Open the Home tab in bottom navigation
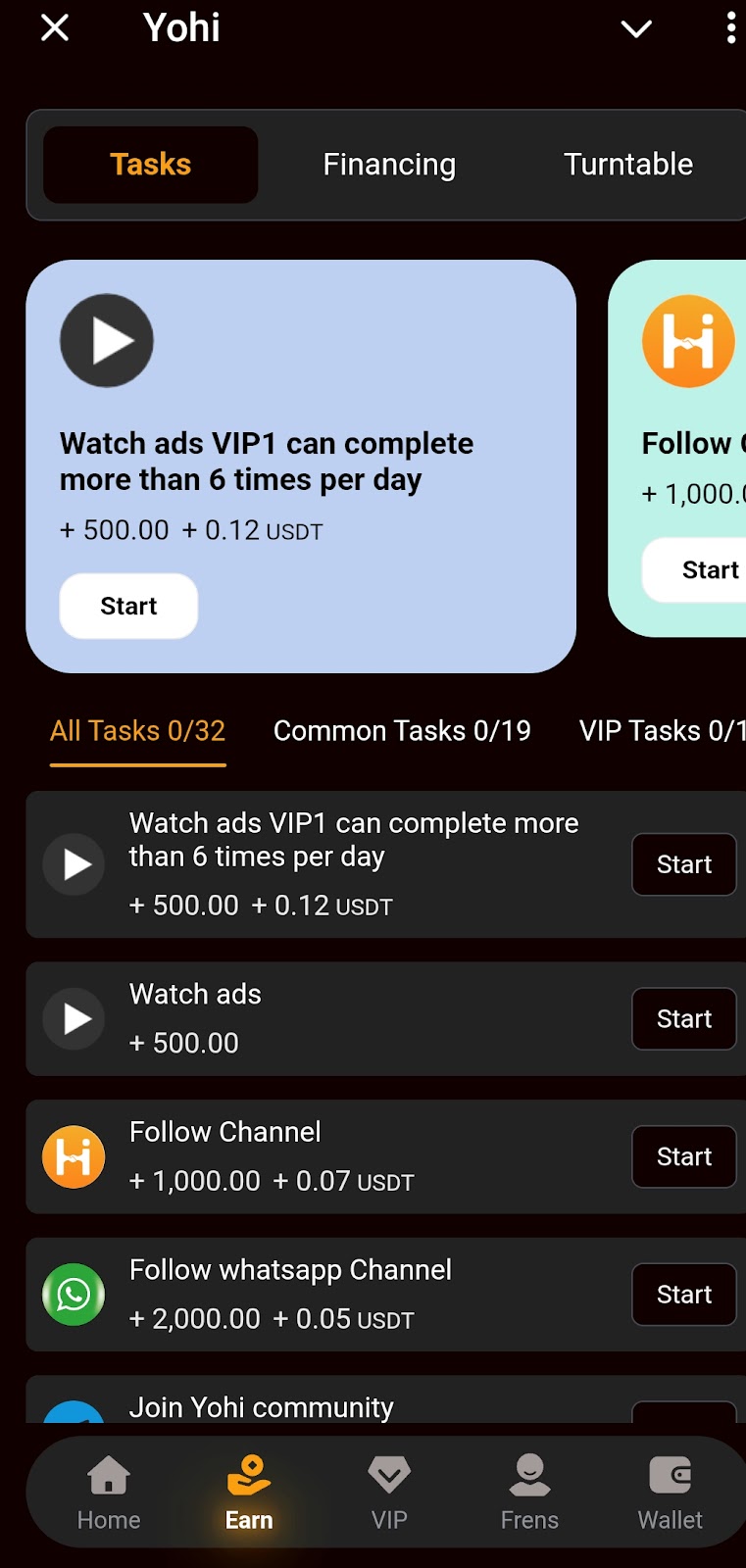Image resolution: width=746 pixels, height=1568 pixels. pos(109,1493)
